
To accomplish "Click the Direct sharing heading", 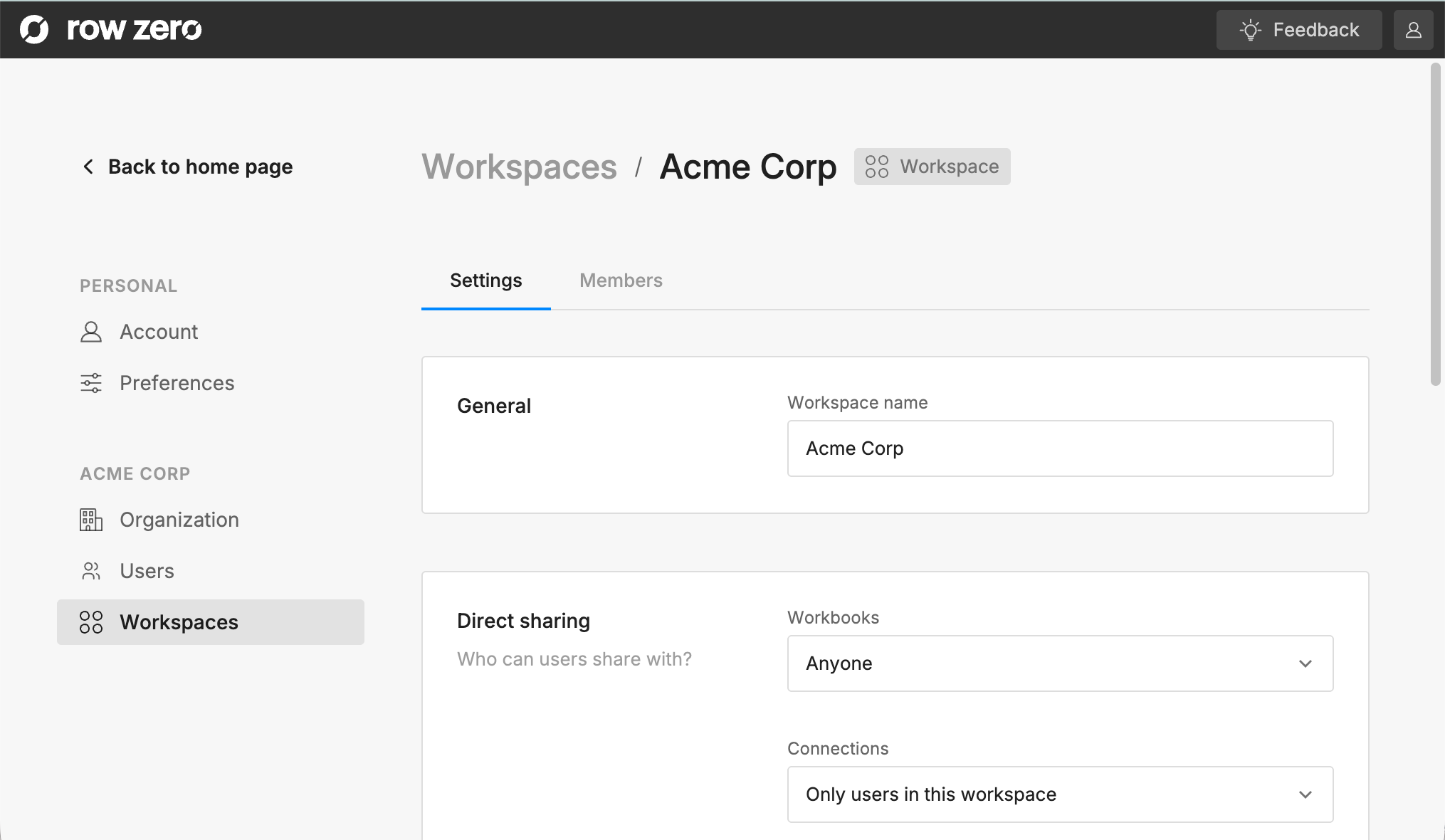I will [524, 621].
